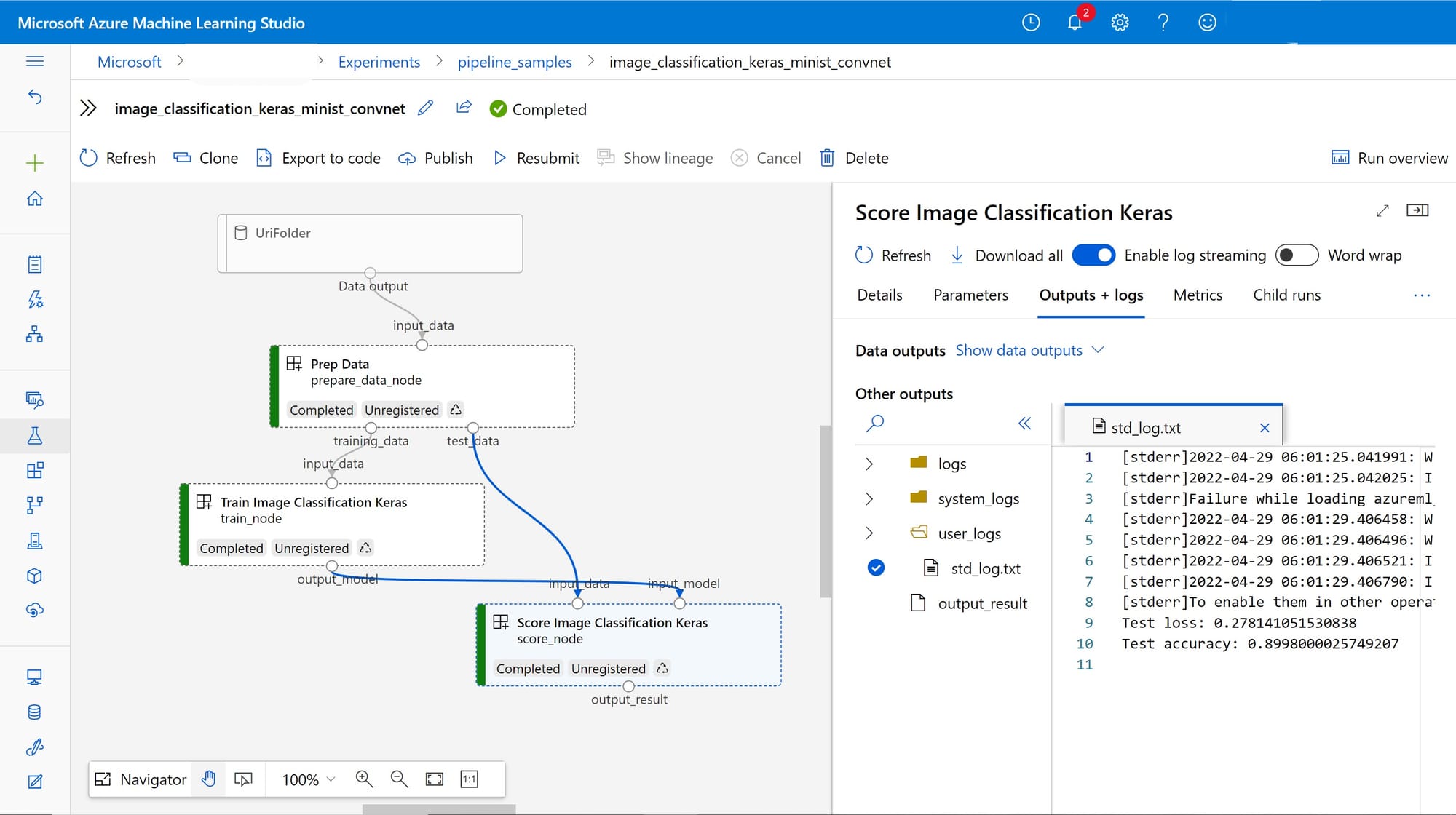Select the output_result file in the tree
Screen dimensions: 1456x815
coord(982,603)
